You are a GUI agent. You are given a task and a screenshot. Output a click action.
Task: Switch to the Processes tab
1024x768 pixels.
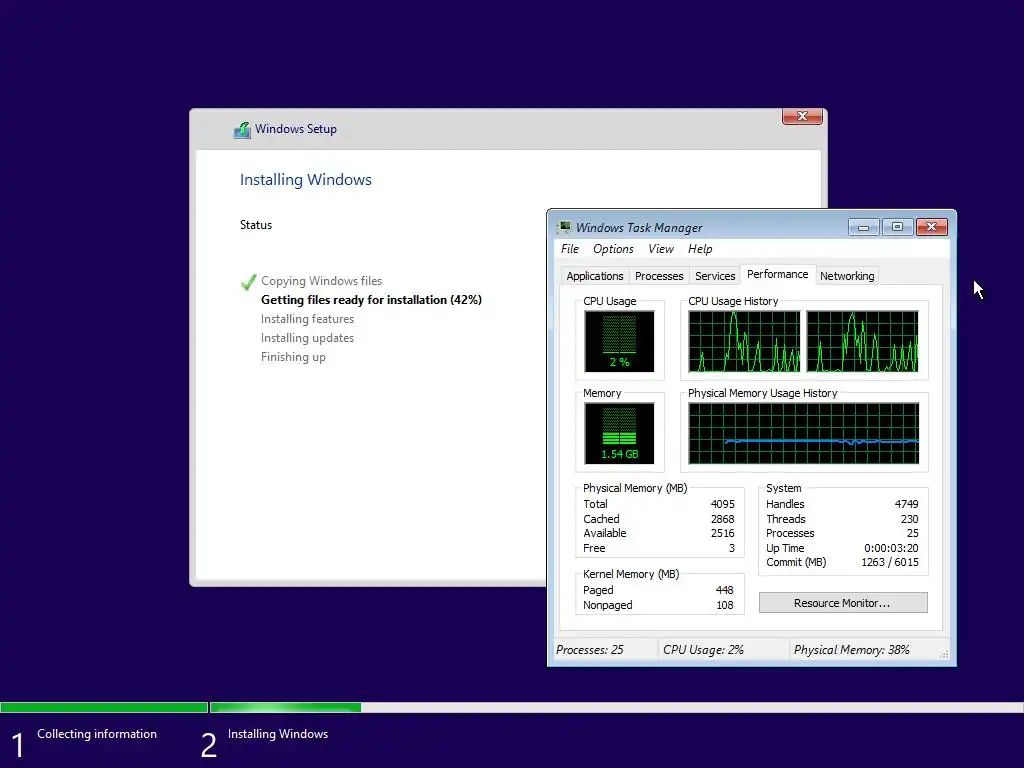[x=659, y=276]
